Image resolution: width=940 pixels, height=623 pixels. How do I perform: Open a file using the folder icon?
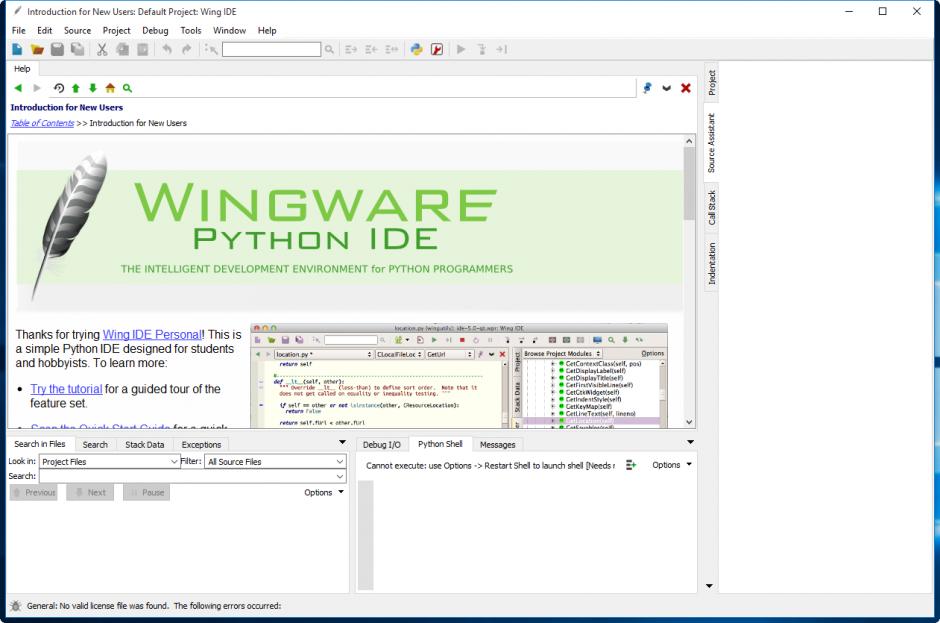tap(37, 49)
